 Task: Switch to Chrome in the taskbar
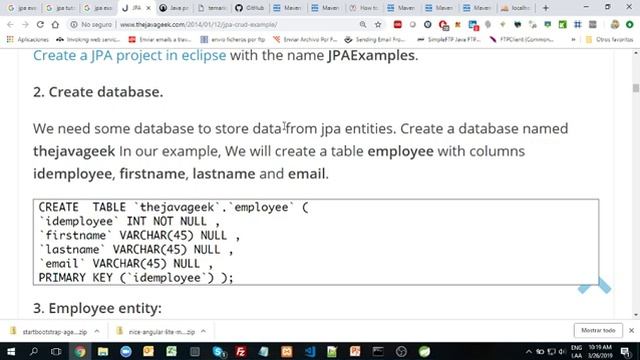[x=80, y=351]
